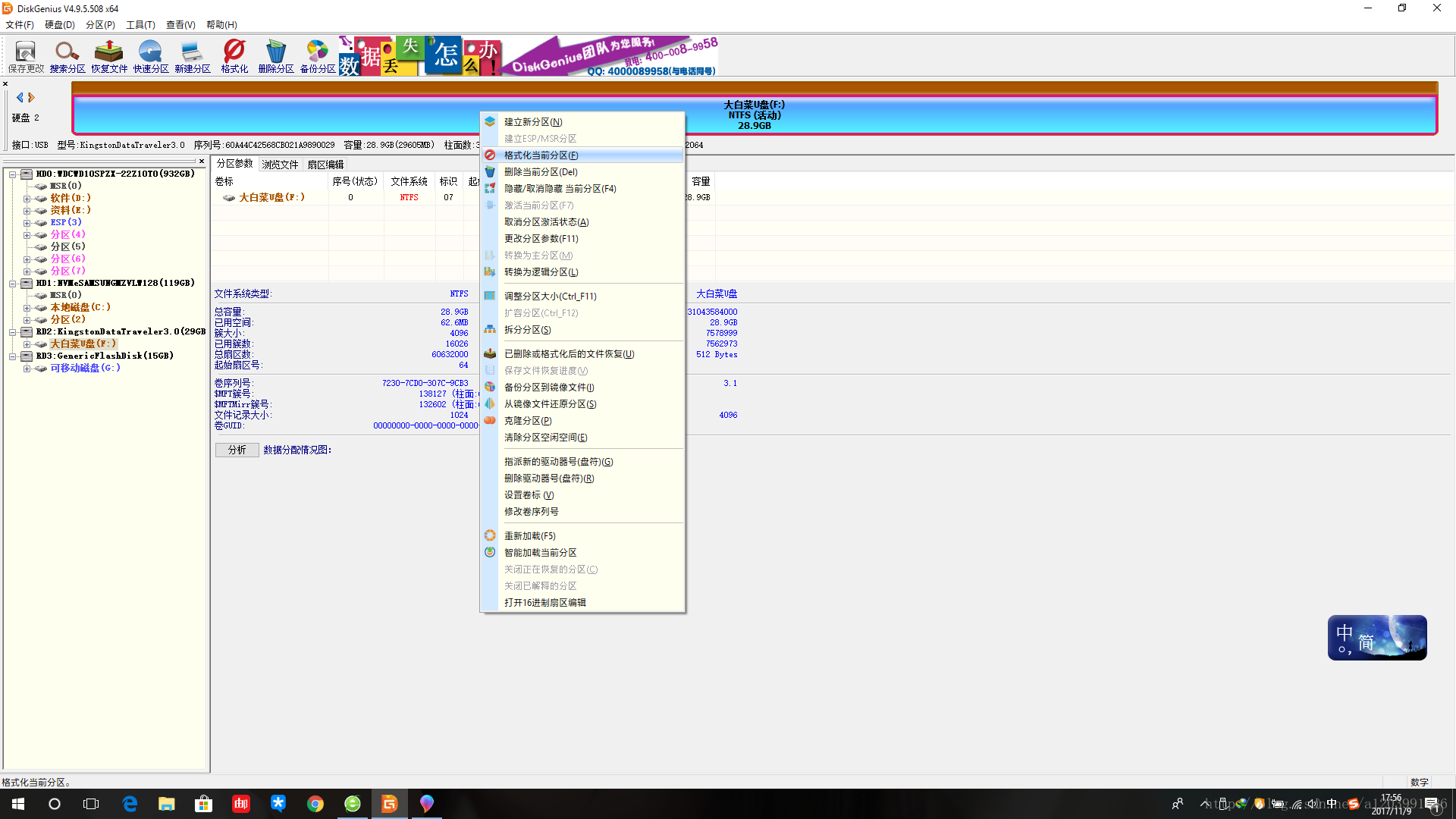Screen dimensions: 1456x819
Task: Expand the 本地磁盘(C:) tree node
Action: pos(27,308)
